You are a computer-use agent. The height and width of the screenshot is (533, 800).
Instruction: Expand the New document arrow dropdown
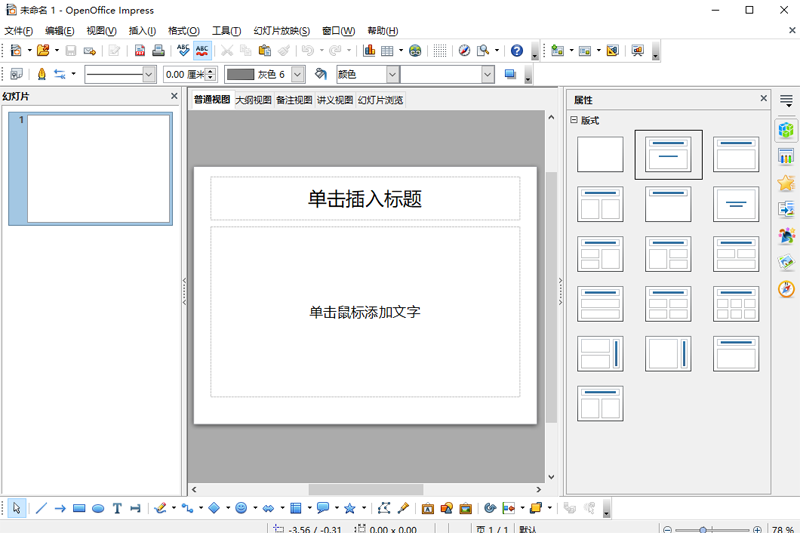[29, 50]
